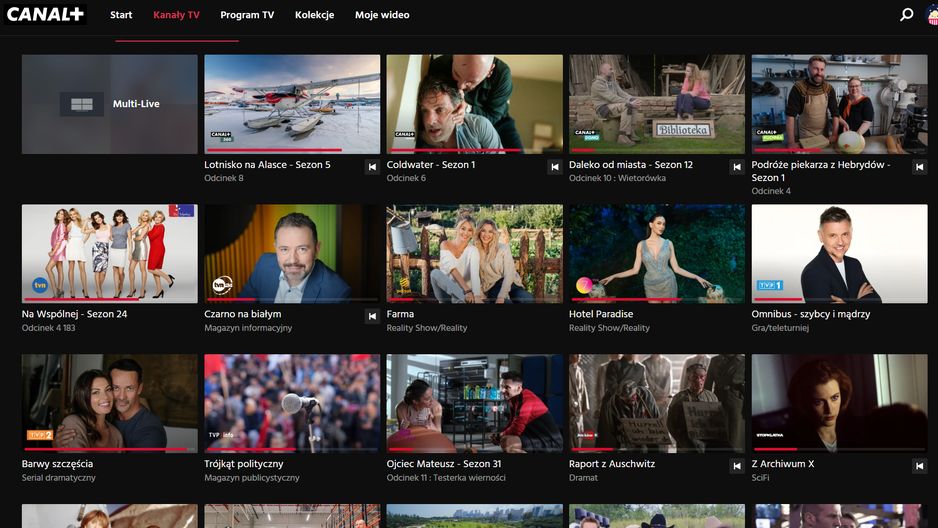Open the Moje wideo tab
Image resolution: width=938 pixels, height=528 pixels.
tap(382, 15)
